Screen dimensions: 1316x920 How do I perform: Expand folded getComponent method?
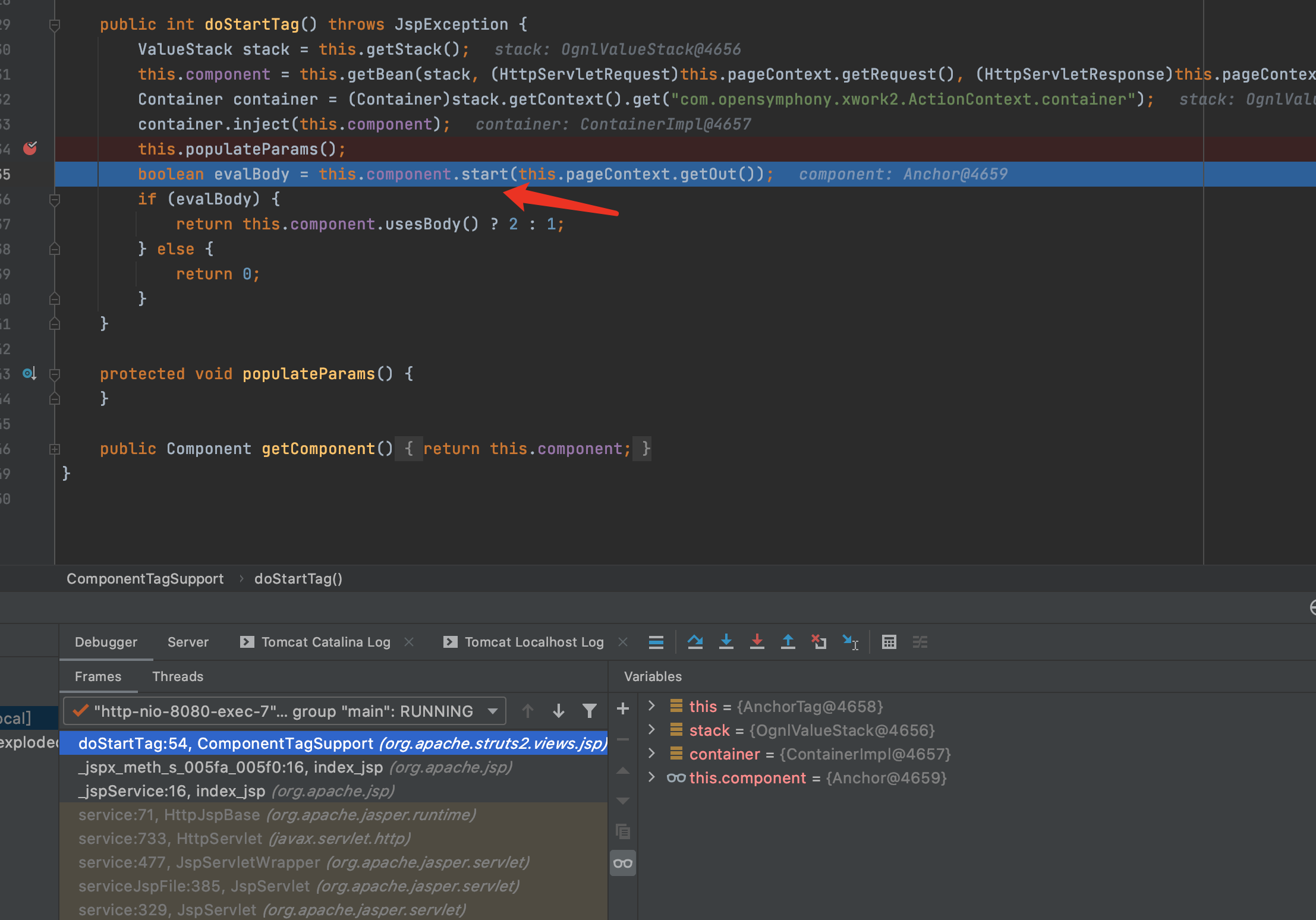(x=54, y=449)
